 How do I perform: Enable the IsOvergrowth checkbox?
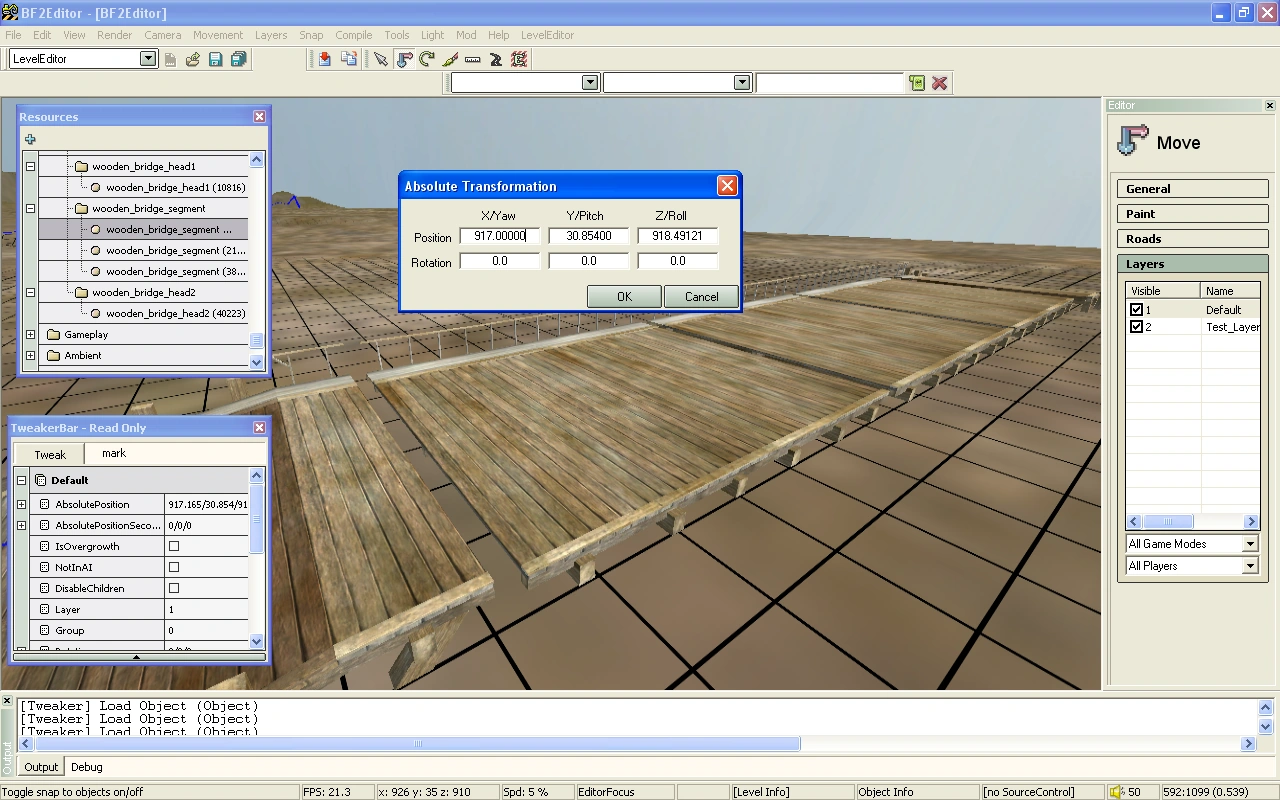(x=174, y=547)
